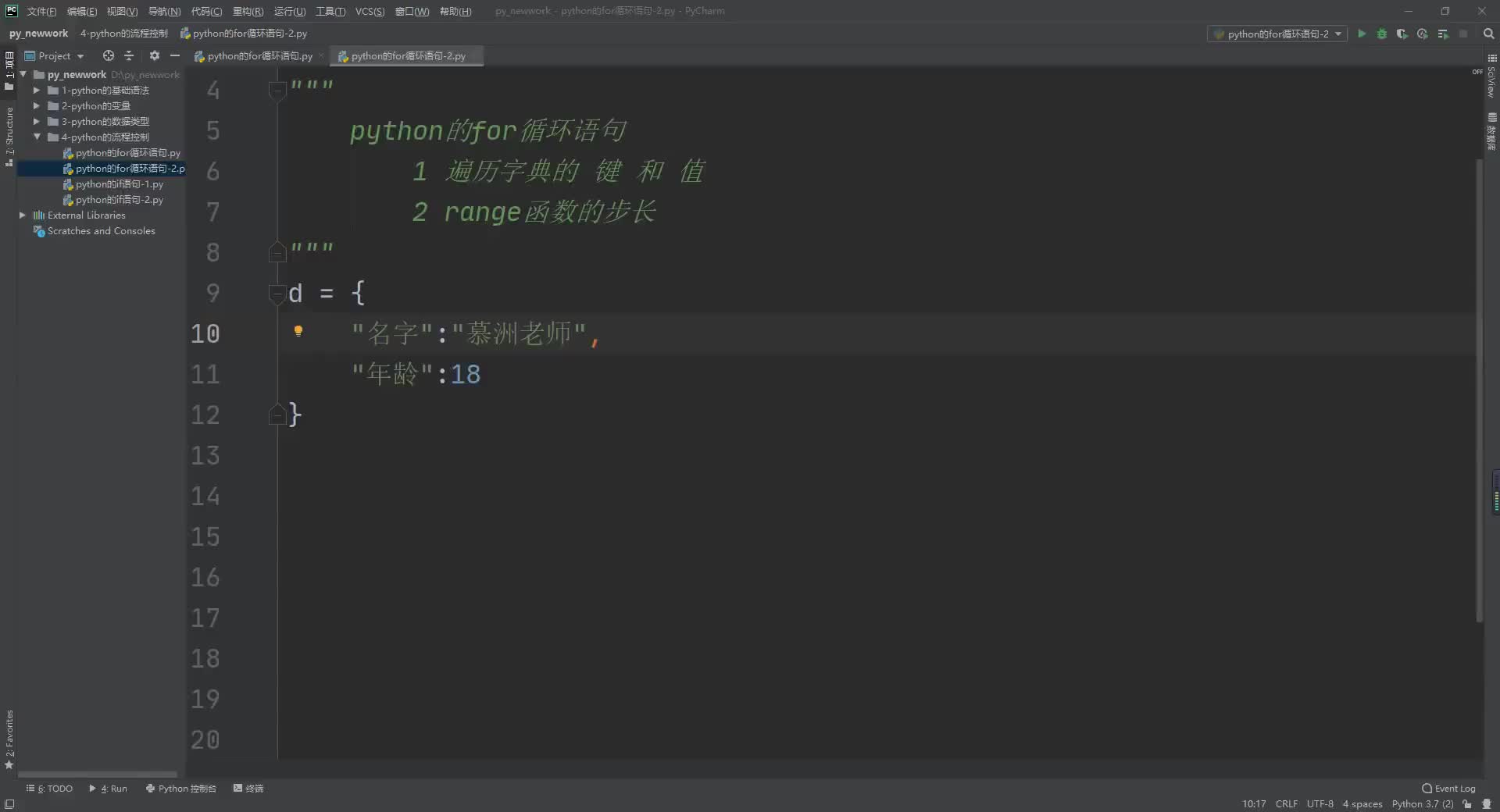The width and height of the screenshot is (1500, 812).
Task: Open the inspector hector icon in status bar
Action: (x=1487, y=803)
